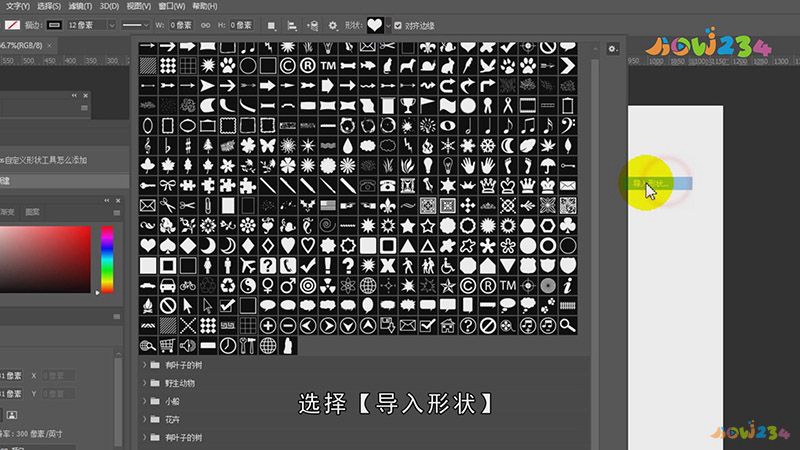The width and height of the screenshot is (800, 450).
Task: Select the rabbit shape
Action: click(x=447, y=66)
